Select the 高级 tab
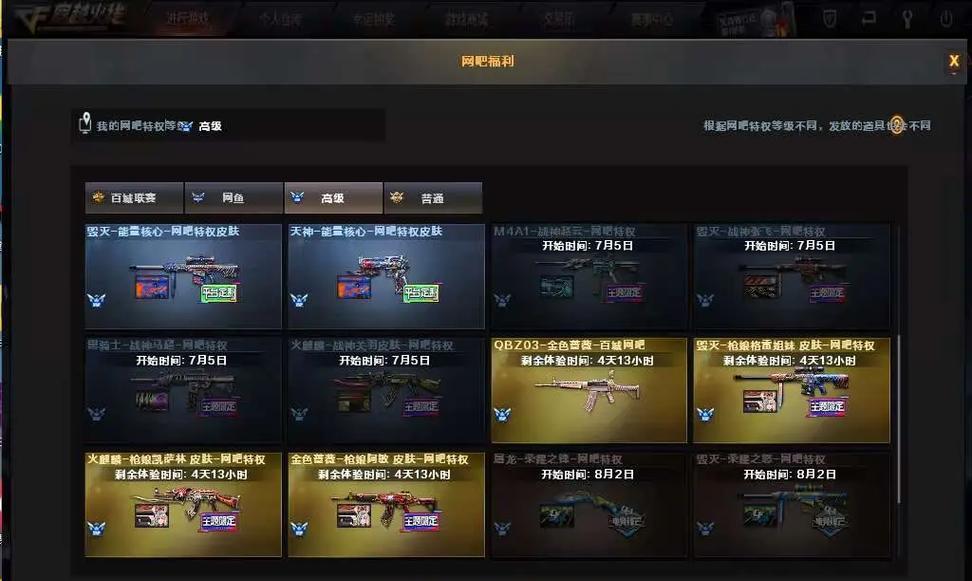 [334, 198]
